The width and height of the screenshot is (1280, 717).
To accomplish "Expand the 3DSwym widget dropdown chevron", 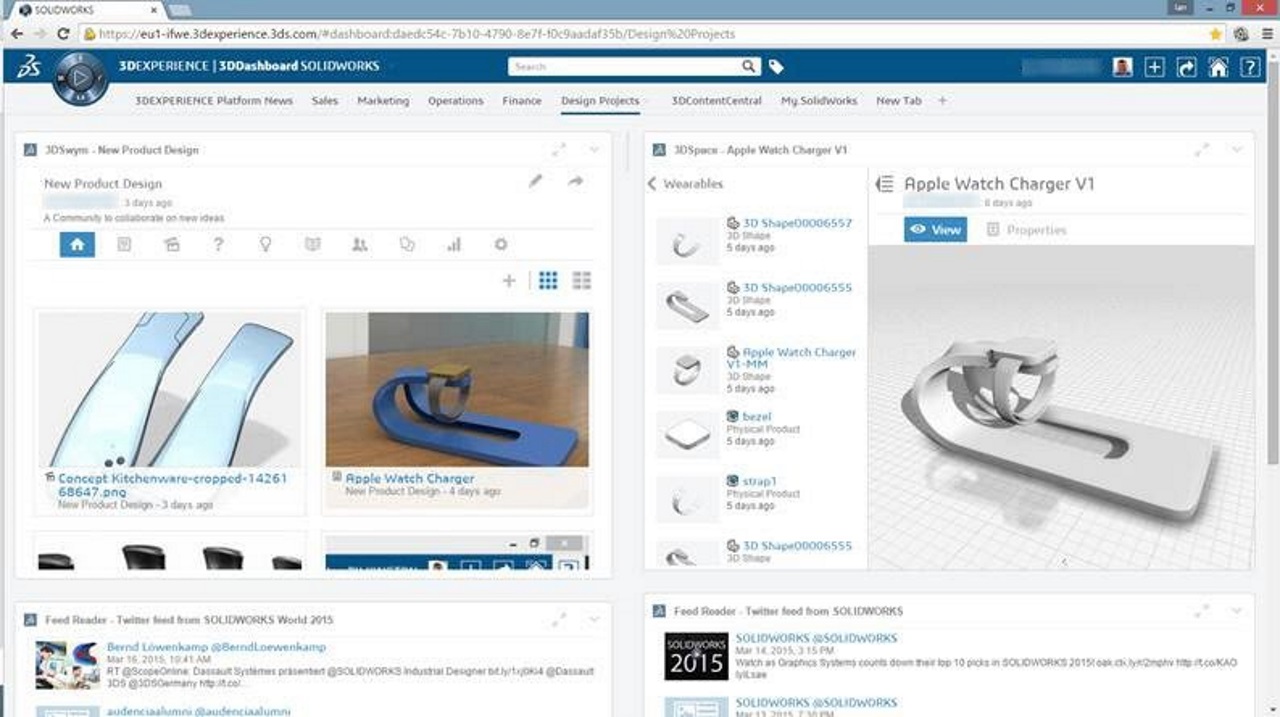I will point(594,150).
